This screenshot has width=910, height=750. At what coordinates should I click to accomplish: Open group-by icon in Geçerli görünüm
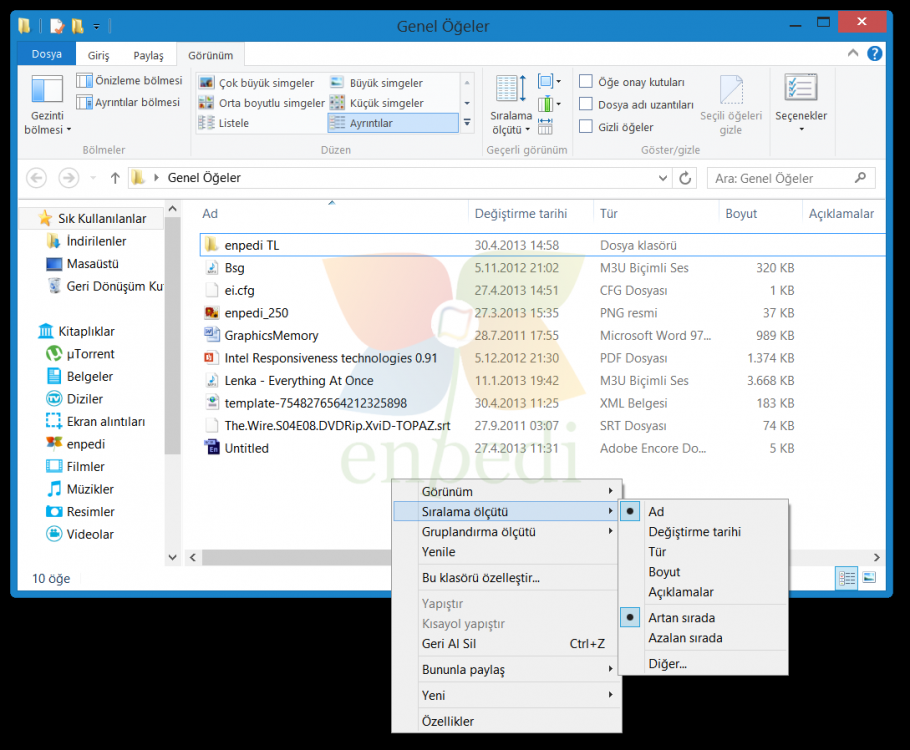[x=549, y=81]
